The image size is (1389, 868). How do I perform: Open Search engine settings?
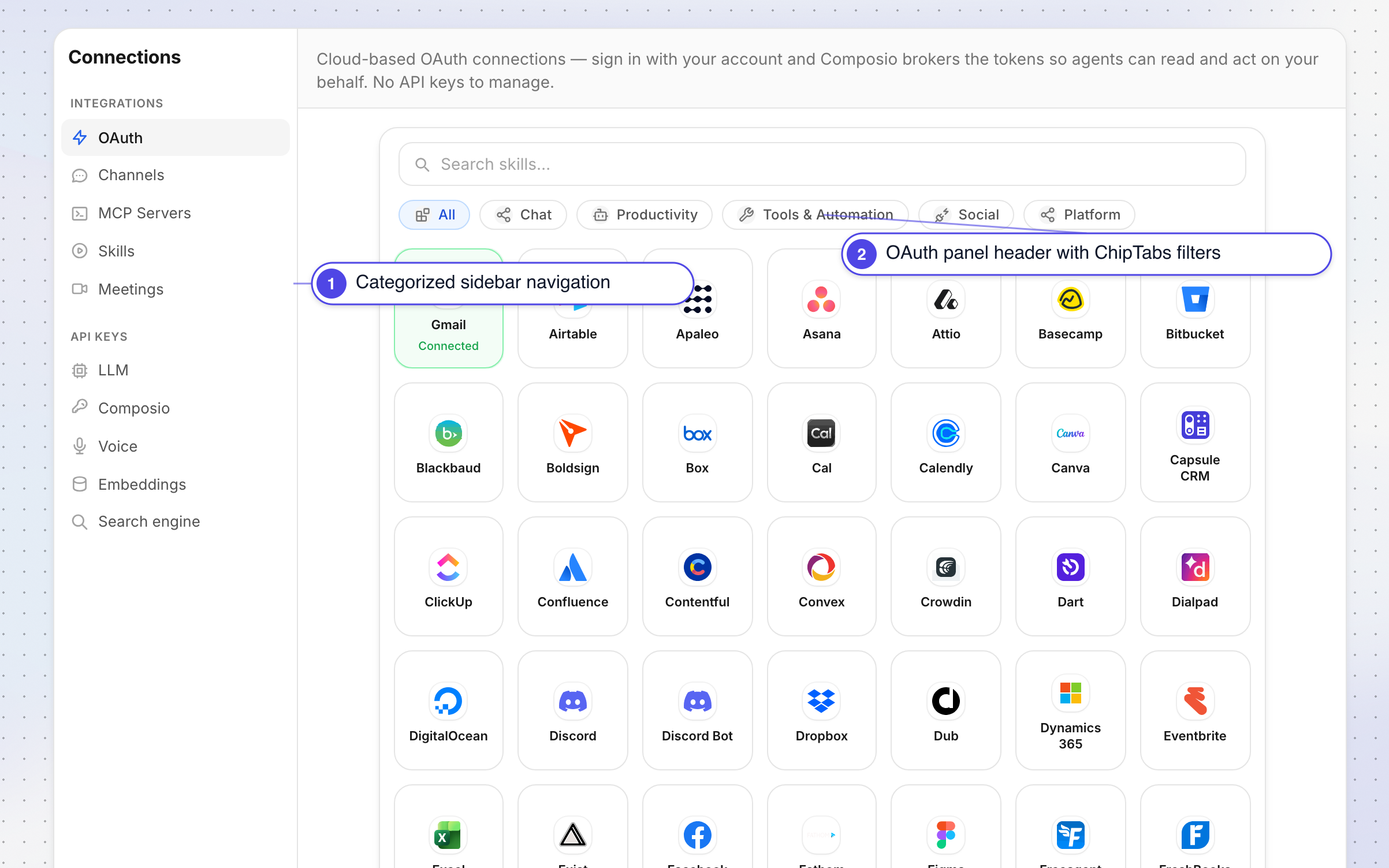176,521
